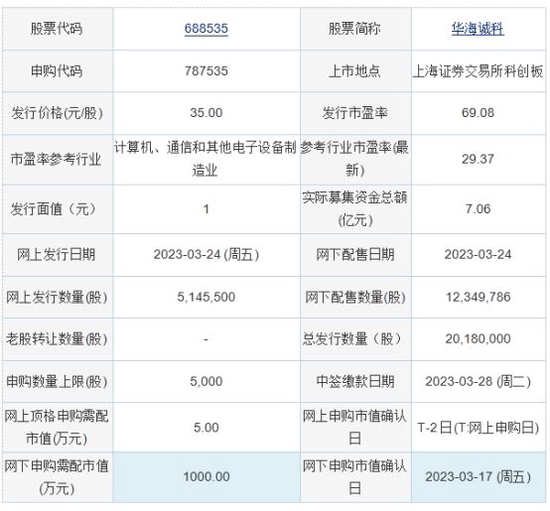Image resolution: width=550 pixels, height=511 pixels.
Task: Select the P/E value 69.08
Action: pos(478,113)
